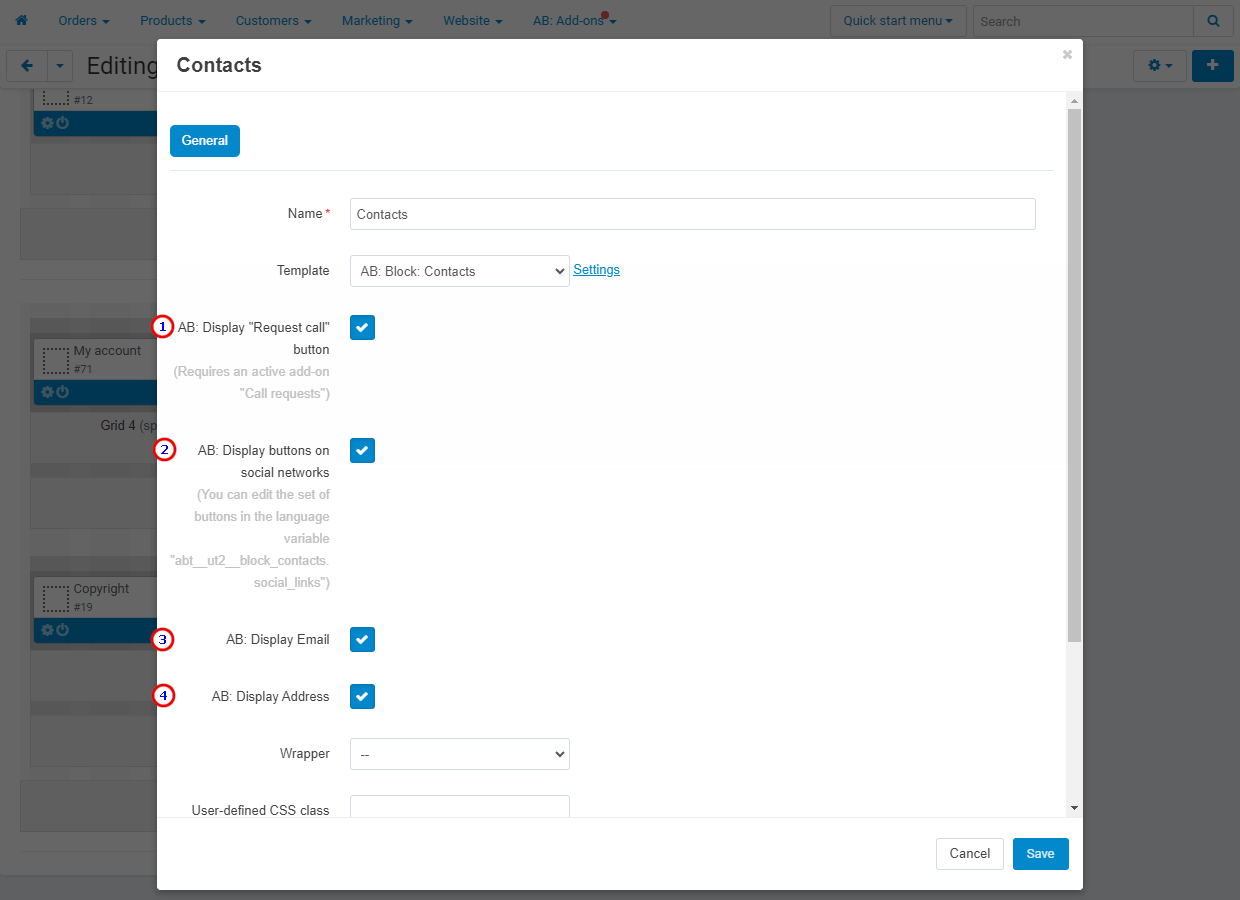Click the Settings link beside Template

[597, 270]
